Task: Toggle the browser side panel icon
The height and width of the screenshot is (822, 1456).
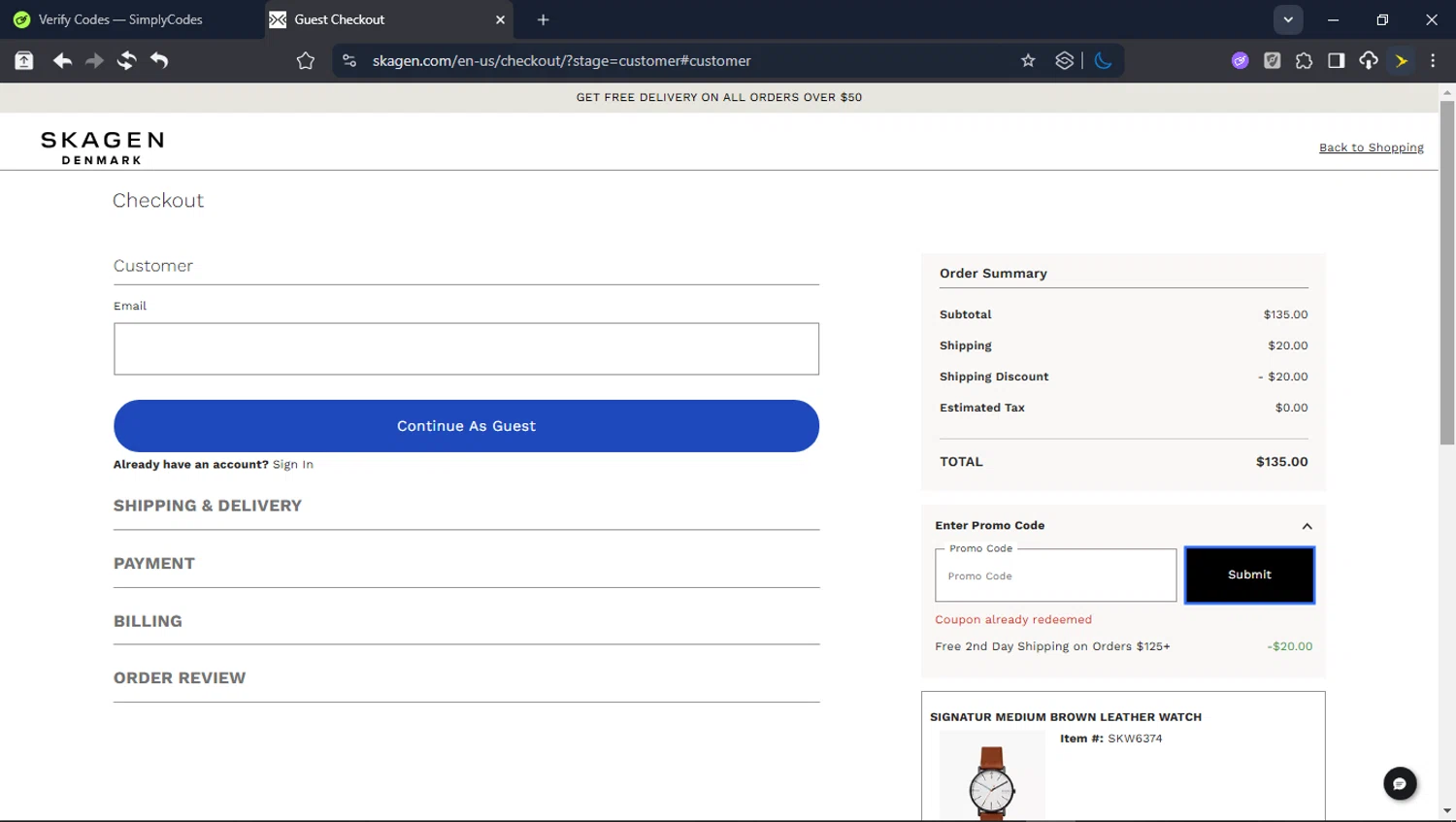Action: pyautogui.click(x=1336, y=60)
